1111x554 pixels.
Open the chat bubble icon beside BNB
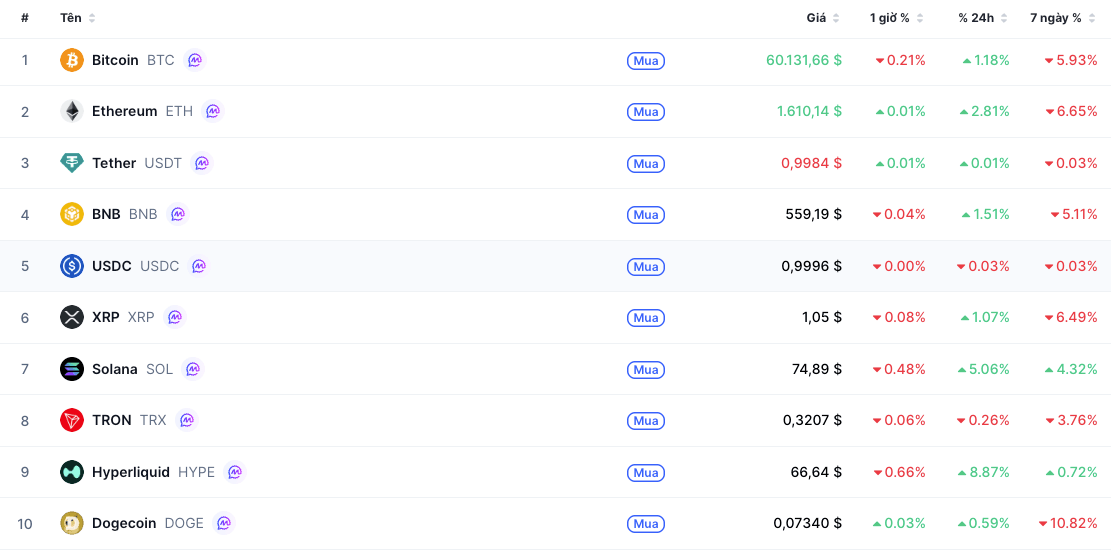pyautogui.click(x=178, y=214)
